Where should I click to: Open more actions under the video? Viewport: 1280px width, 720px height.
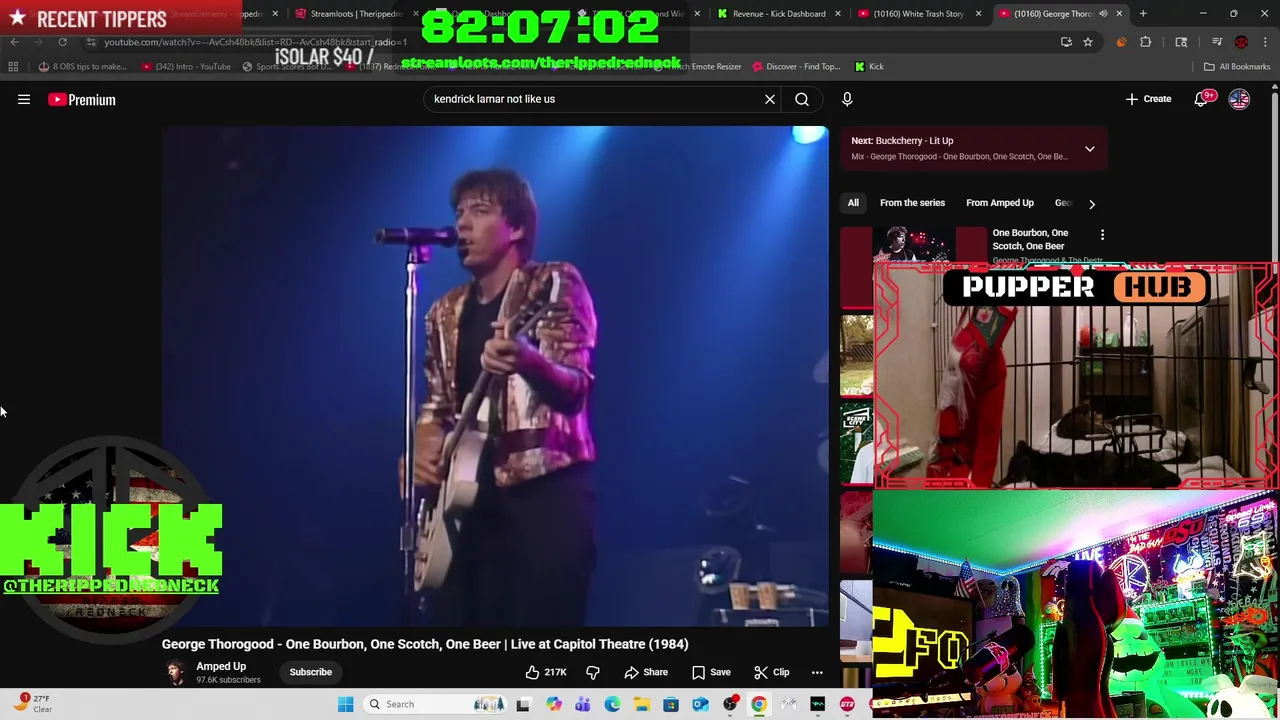point(817,672)
